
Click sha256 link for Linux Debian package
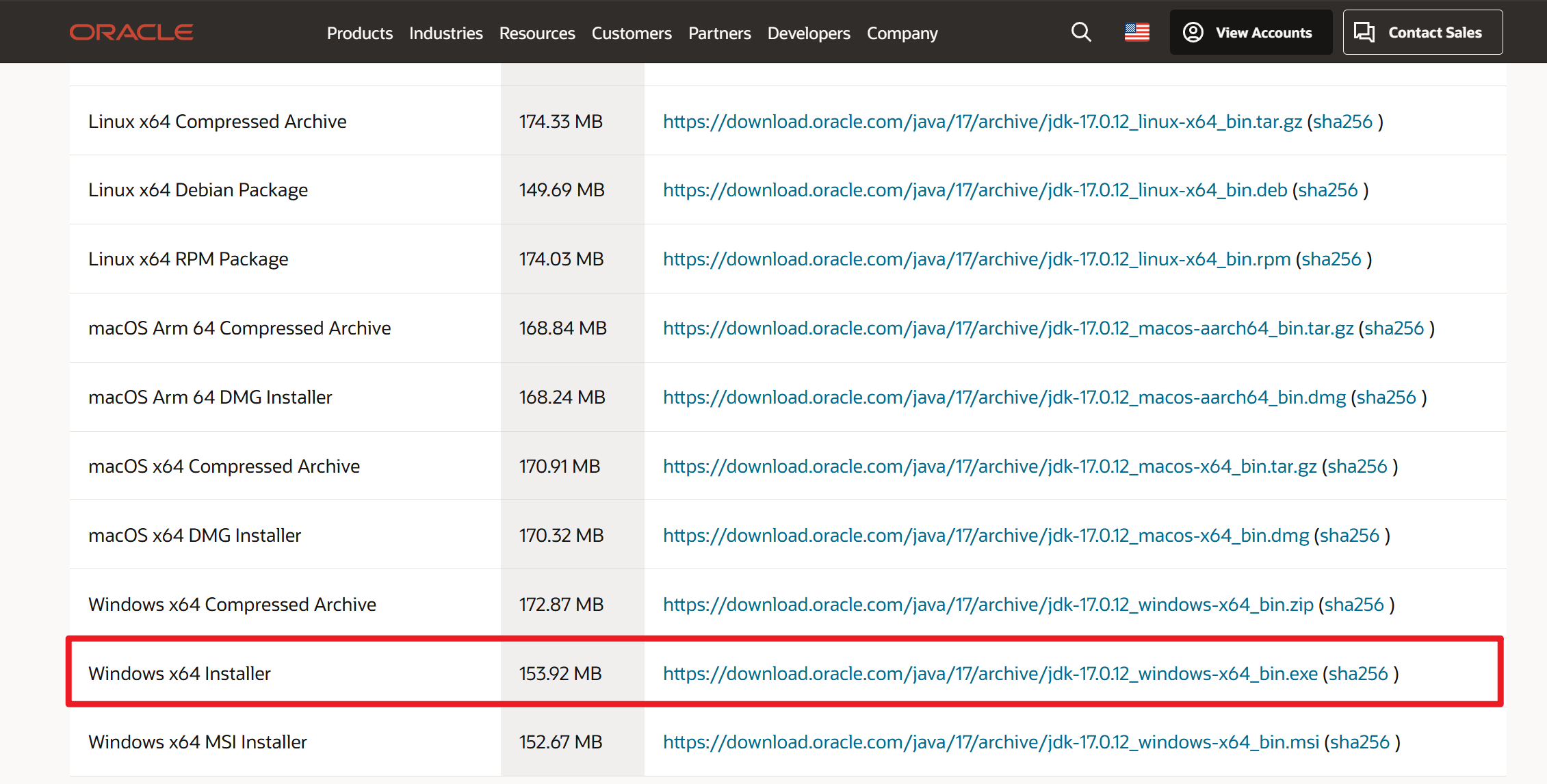coord(1327,190)
